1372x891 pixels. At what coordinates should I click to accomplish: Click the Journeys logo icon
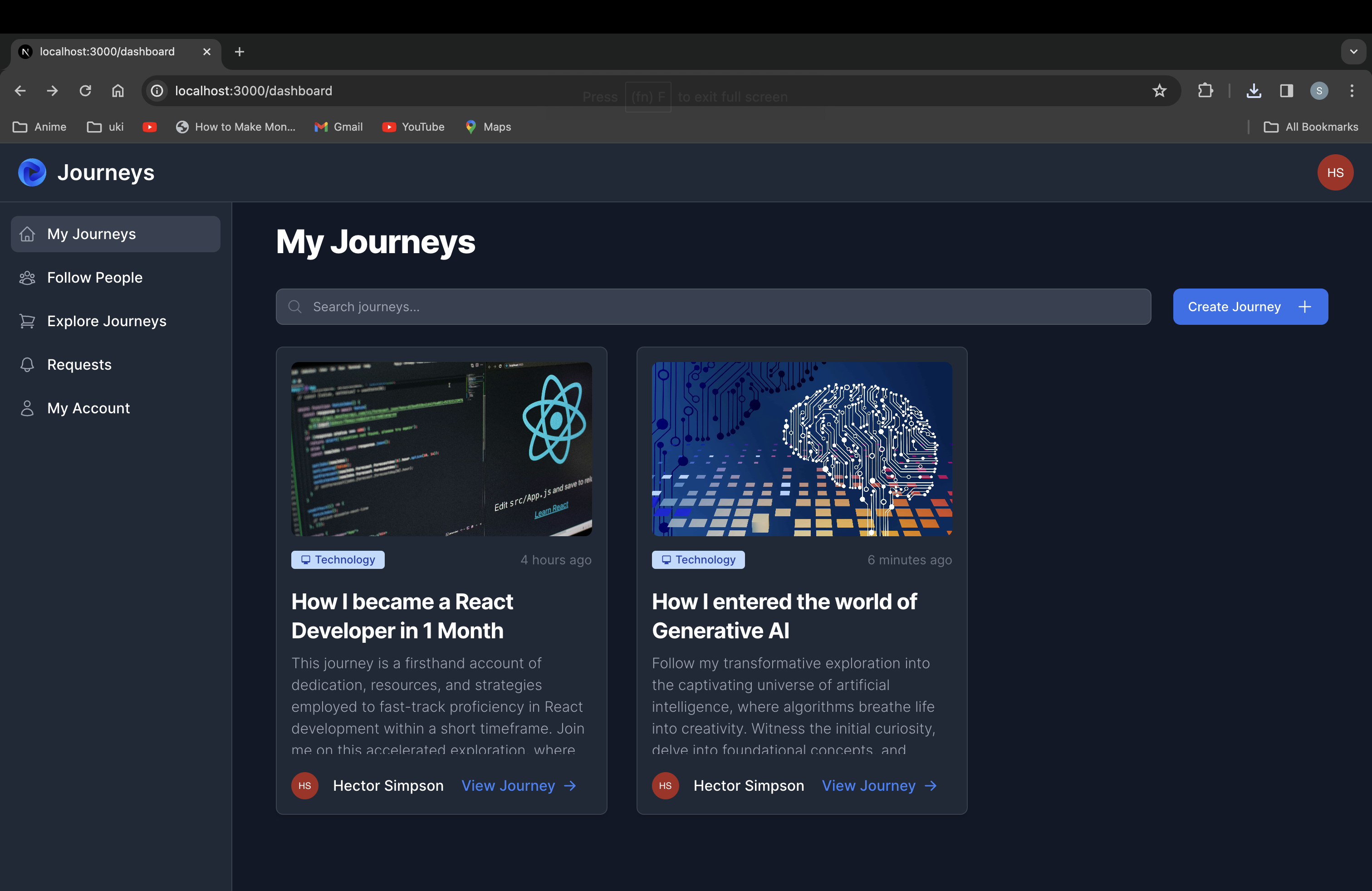click(32, 172)
